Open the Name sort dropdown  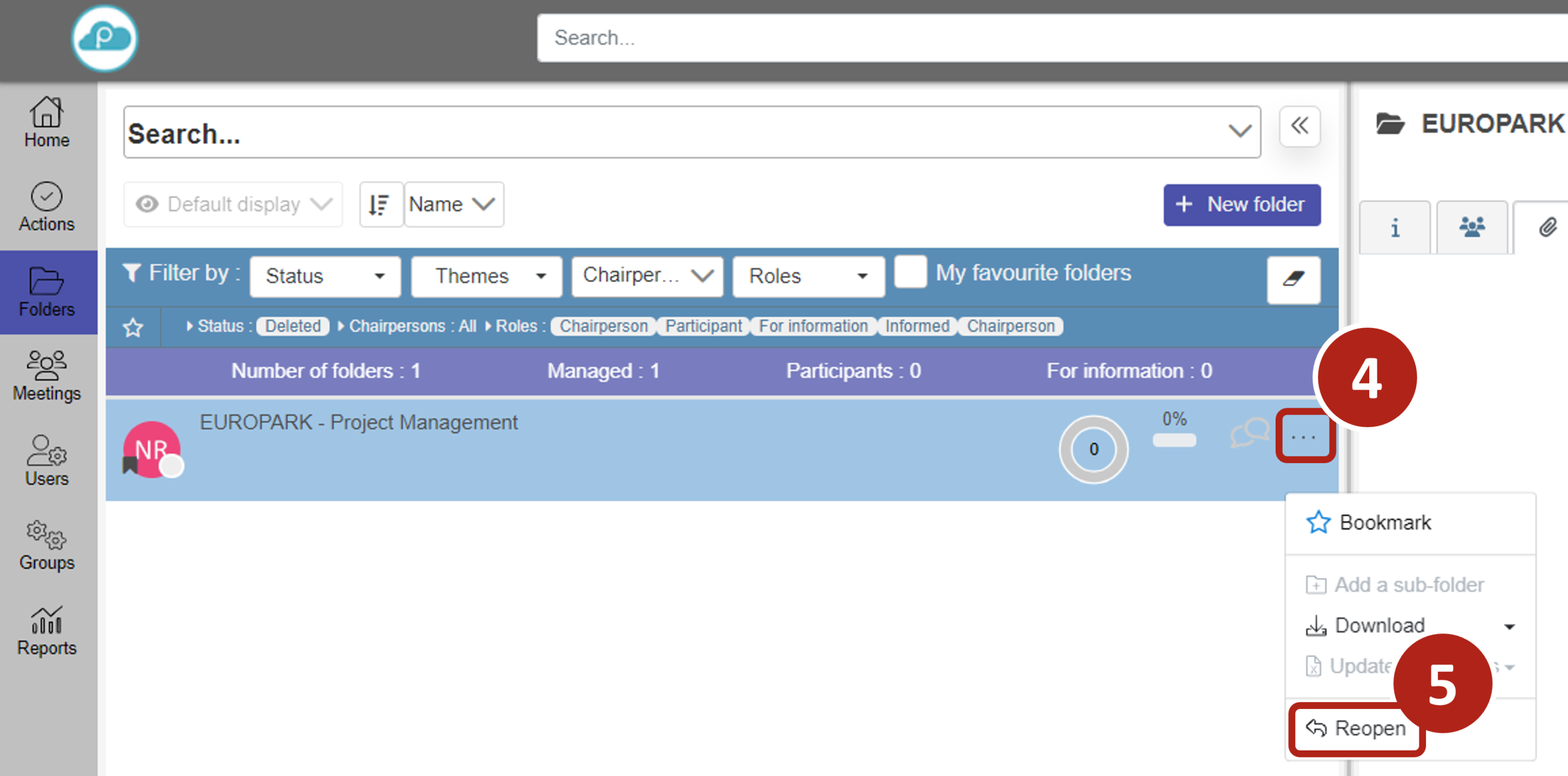pos(454,205)
